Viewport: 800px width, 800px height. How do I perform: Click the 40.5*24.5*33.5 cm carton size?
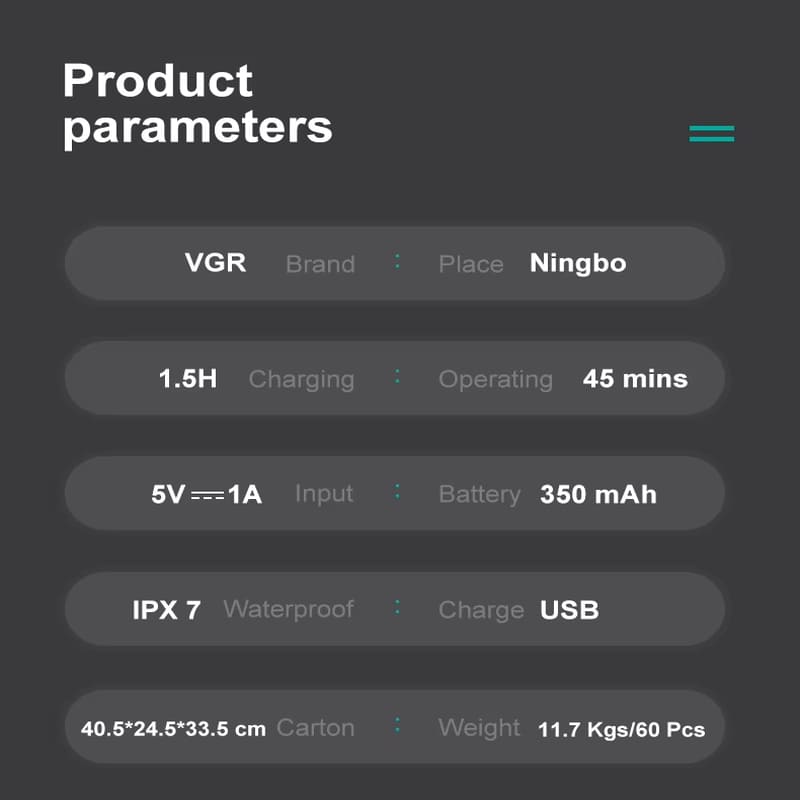173,728
